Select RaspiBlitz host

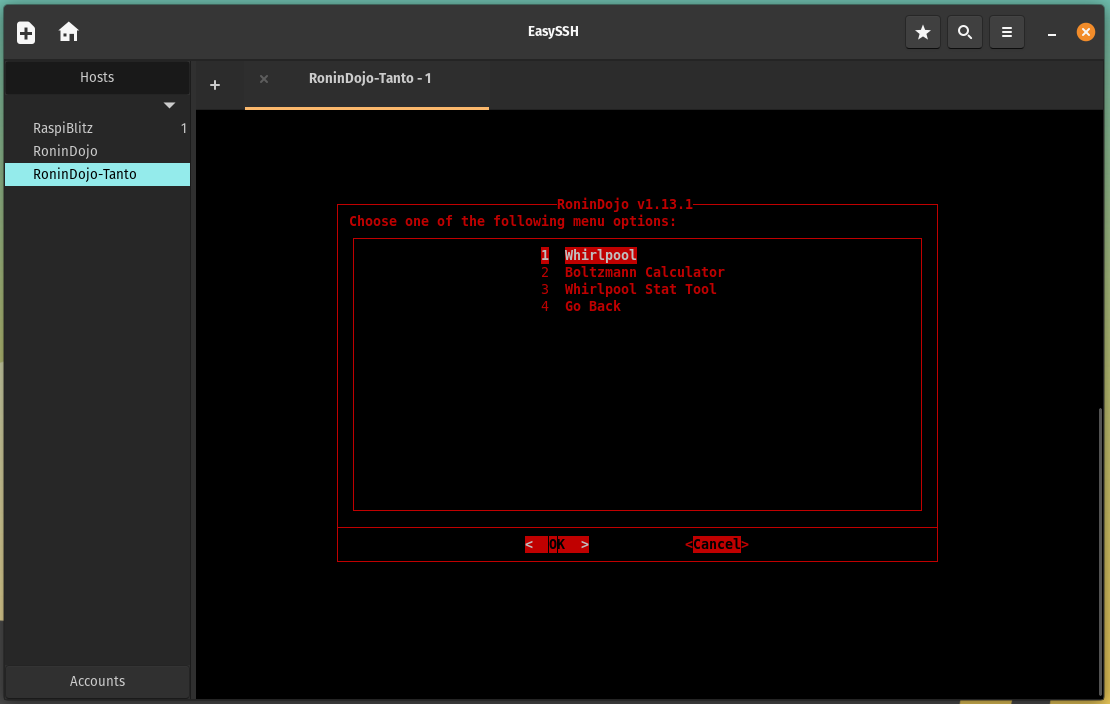click(x=98, y=128)
